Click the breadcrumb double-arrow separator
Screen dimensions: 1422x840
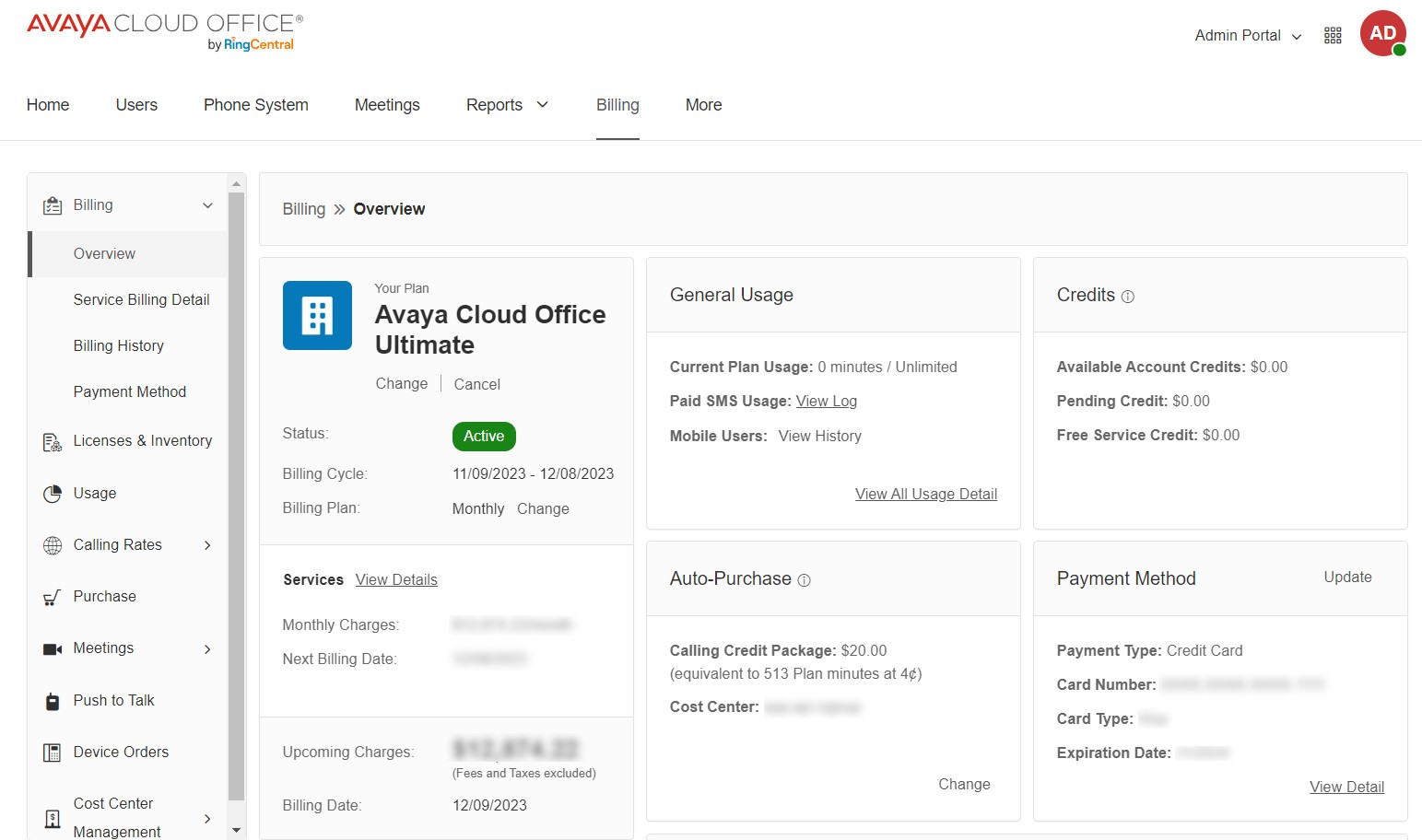[339, 210]
